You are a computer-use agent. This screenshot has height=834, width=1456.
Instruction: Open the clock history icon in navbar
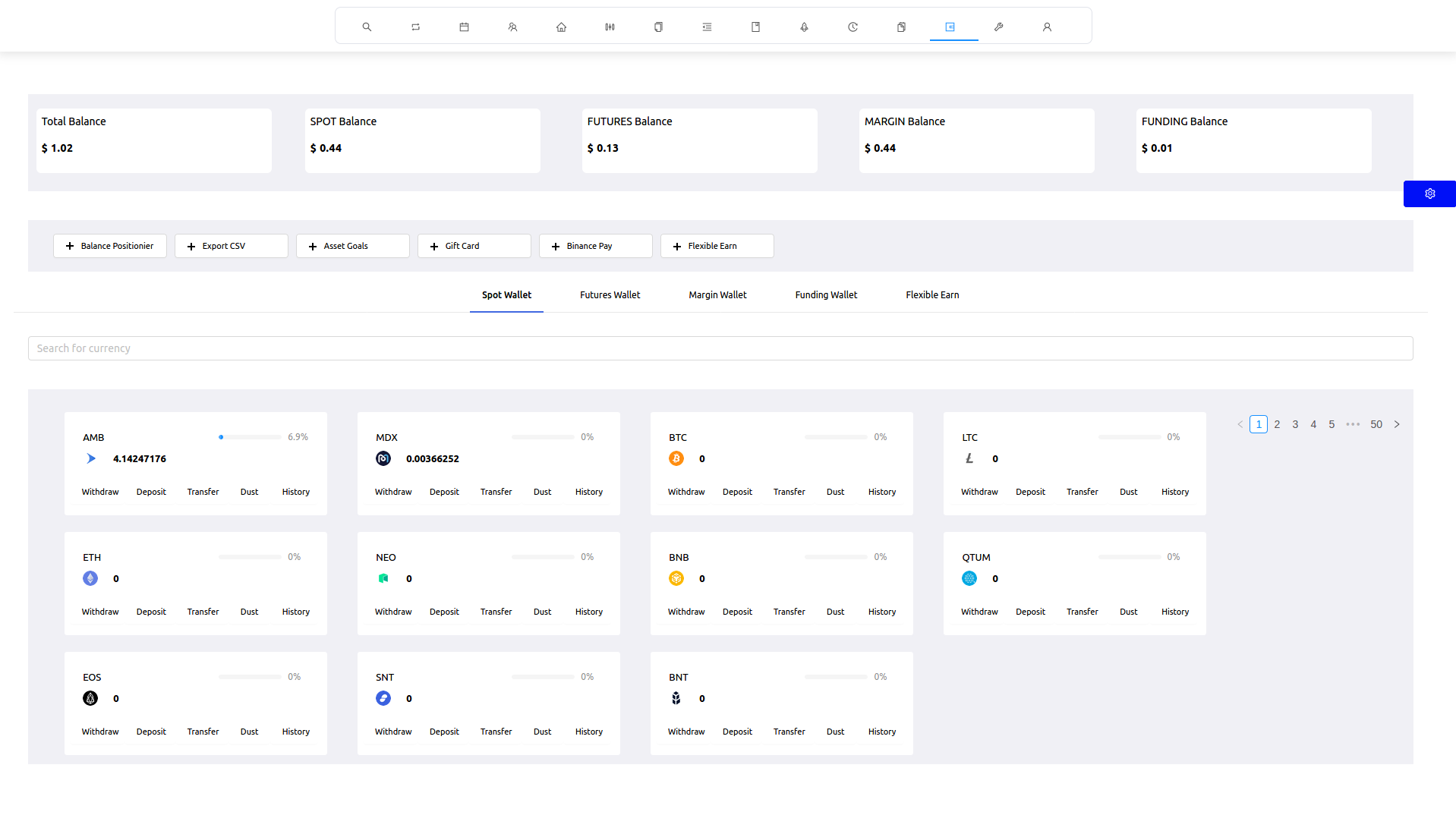852,27
